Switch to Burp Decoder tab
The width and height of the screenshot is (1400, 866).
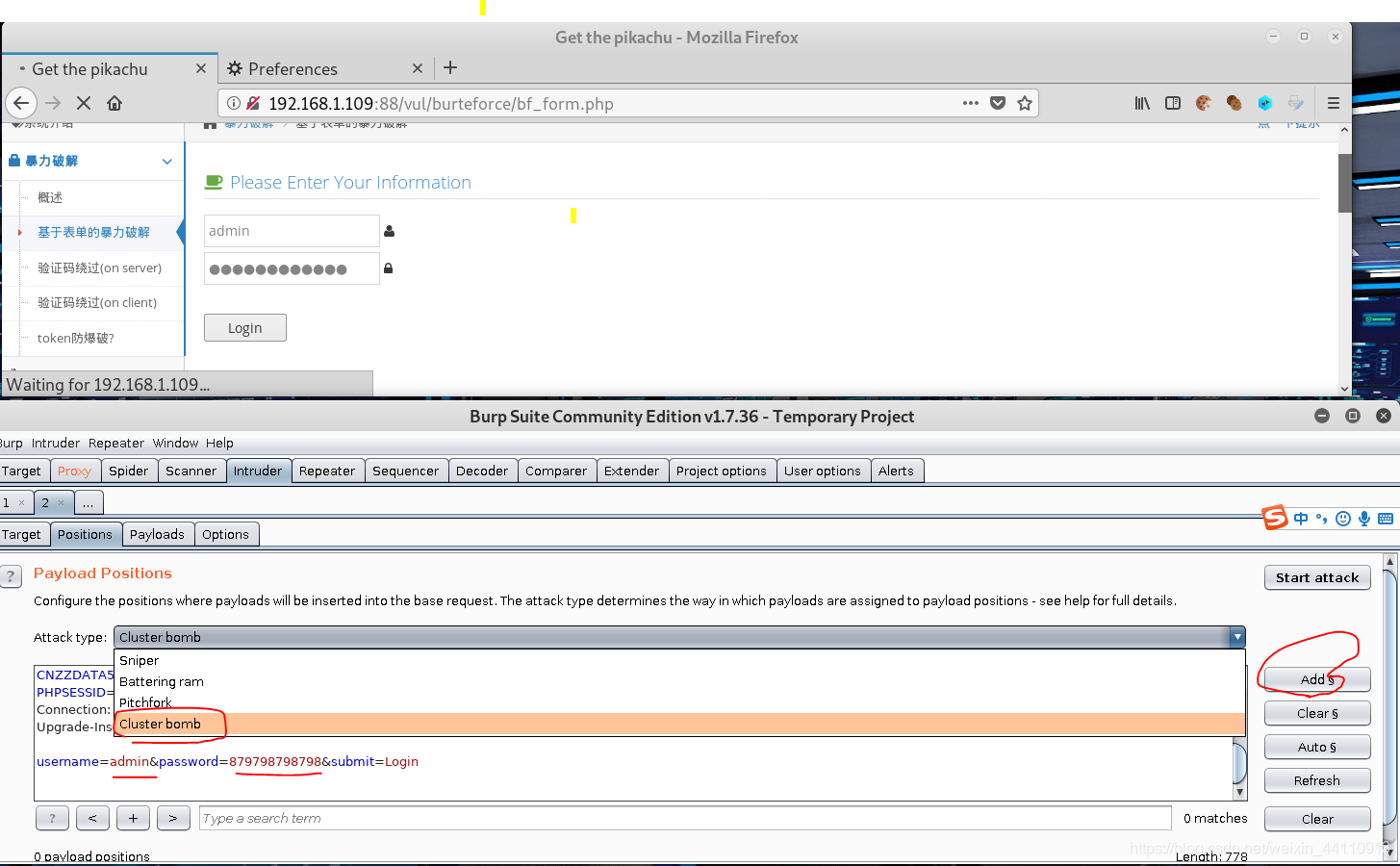click(482, 471)
